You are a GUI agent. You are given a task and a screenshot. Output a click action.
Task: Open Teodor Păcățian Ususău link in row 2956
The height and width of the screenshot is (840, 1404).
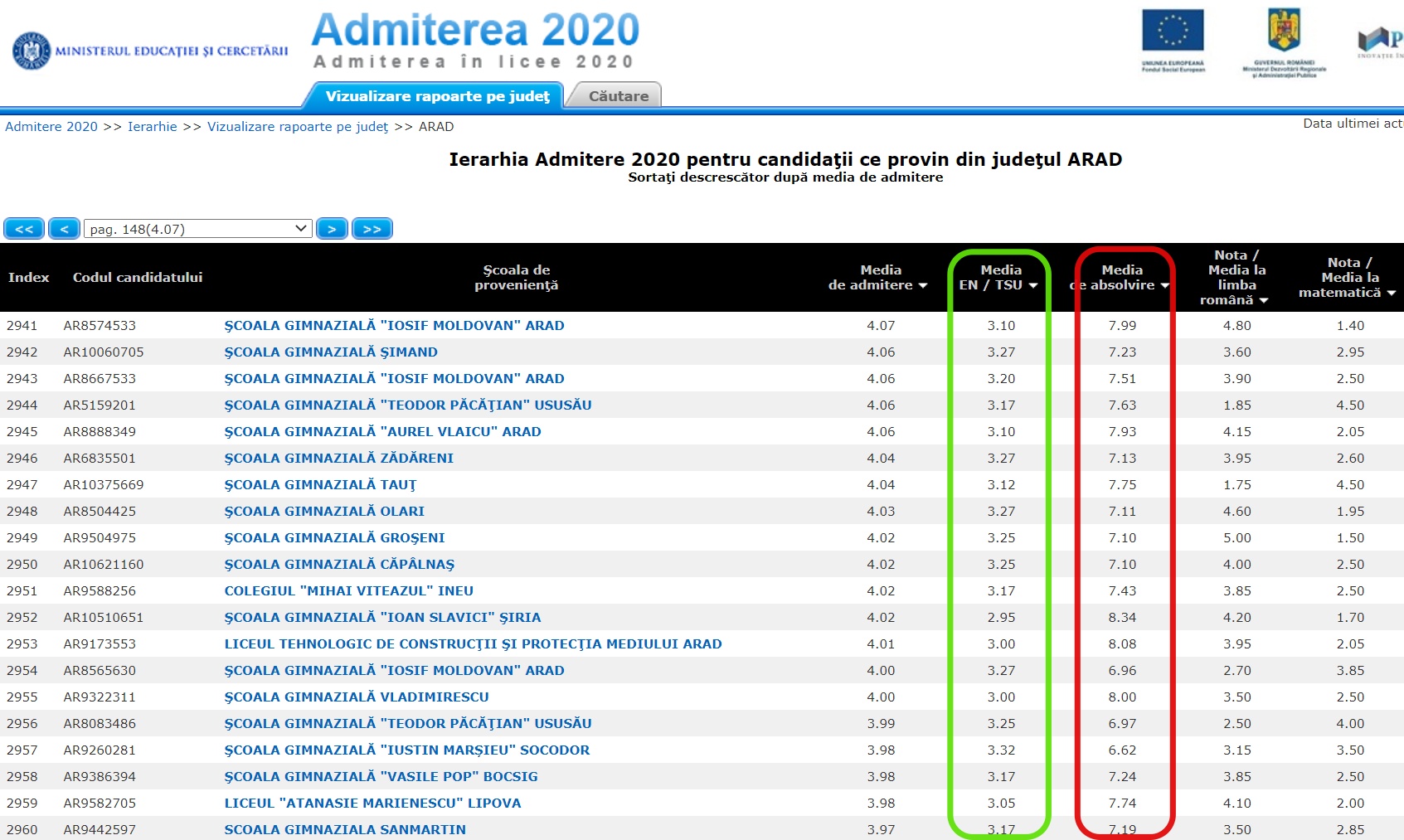point(408,723)
